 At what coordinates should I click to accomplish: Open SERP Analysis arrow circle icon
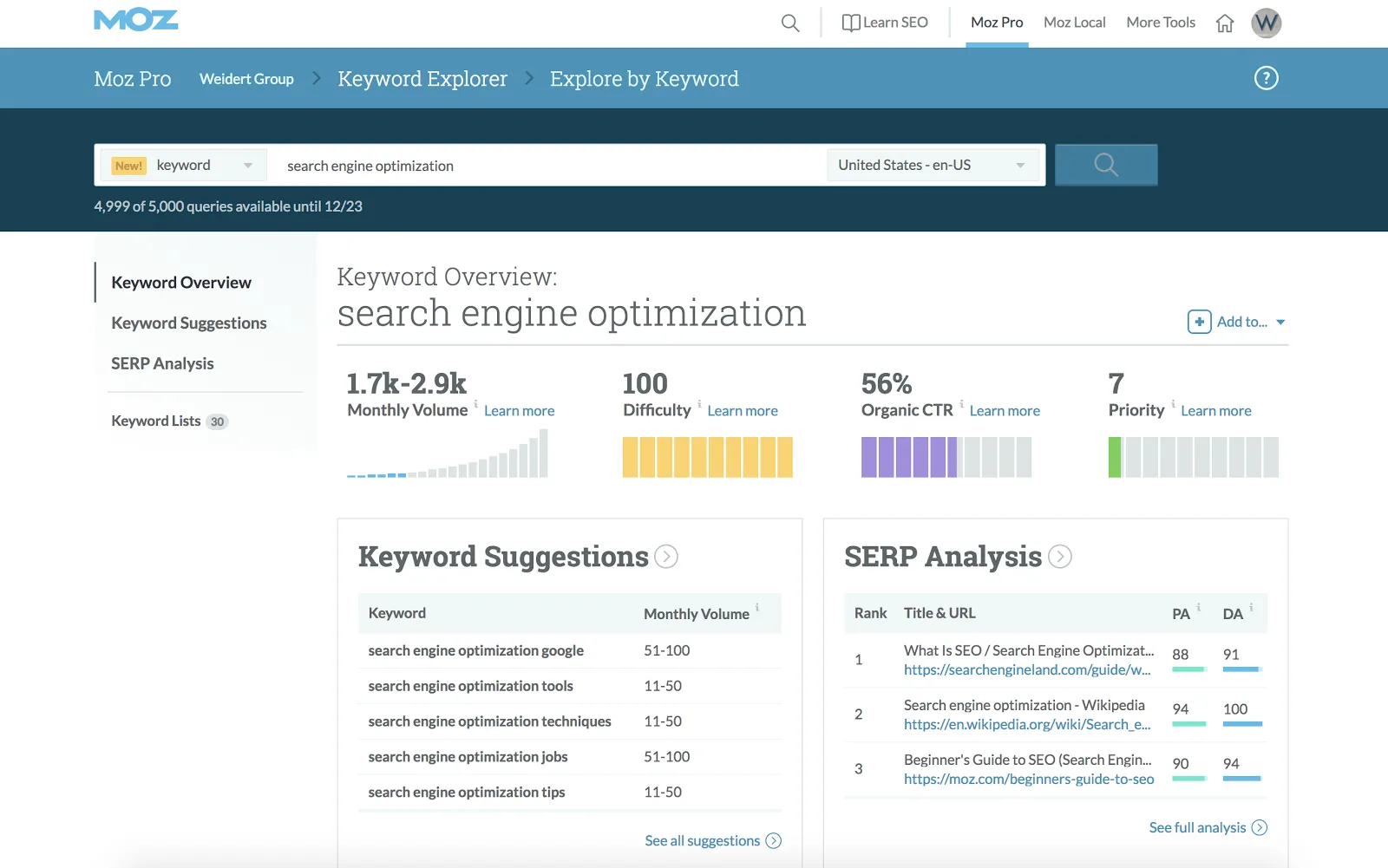[1060, 557]
